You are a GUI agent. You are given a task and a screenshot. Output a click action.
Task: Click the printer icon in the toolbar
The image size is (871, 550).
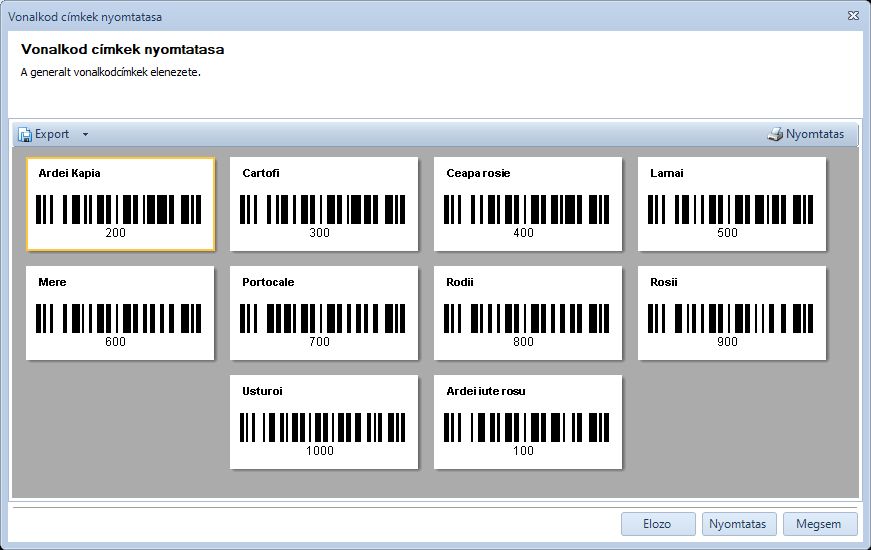point(775,134)
